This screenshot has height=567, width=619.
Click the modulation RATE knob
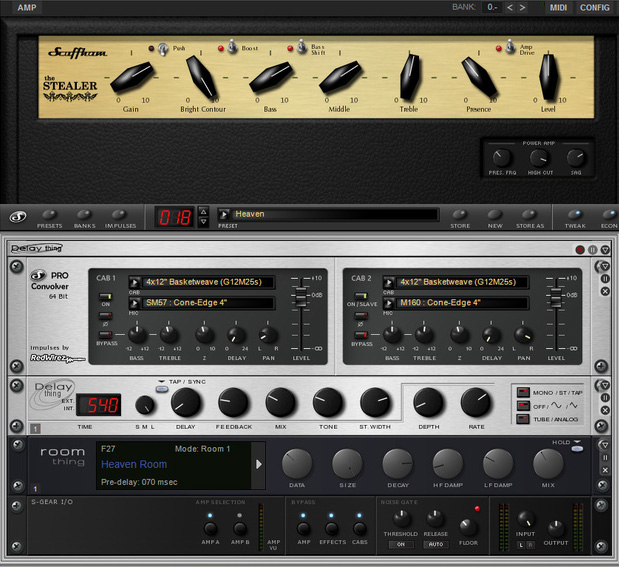[476, 402]
